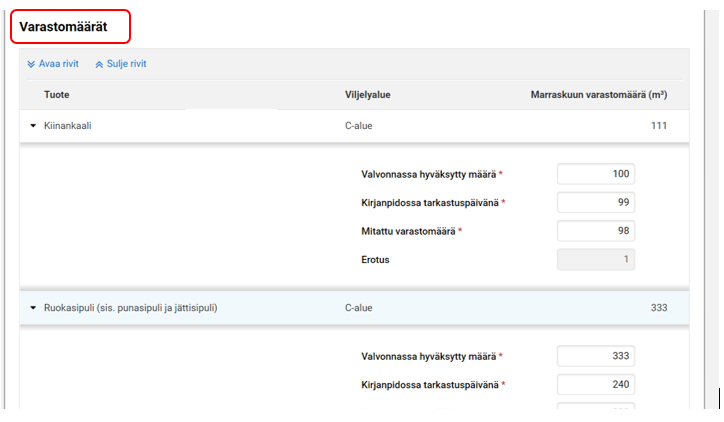
Task: Click Ruokasipuli Kirjanpidossa tarkastuspäivänä field with 240
Action: [x=596, y=385]
